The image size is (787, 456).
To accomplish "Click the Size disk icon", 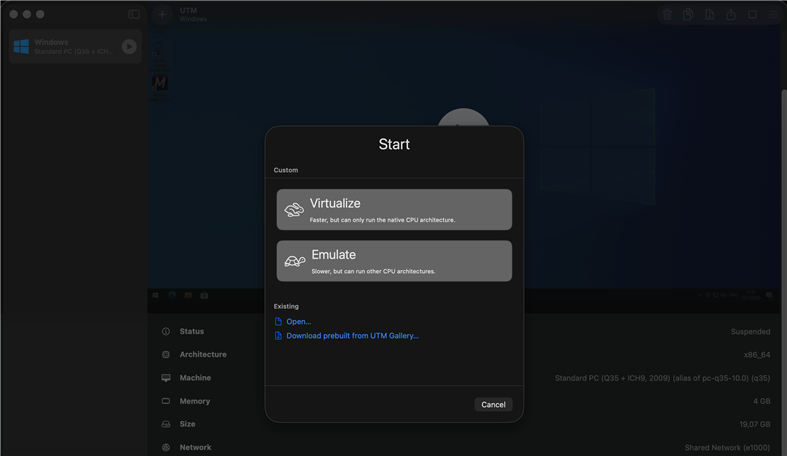I will click(x=166, y=424).
